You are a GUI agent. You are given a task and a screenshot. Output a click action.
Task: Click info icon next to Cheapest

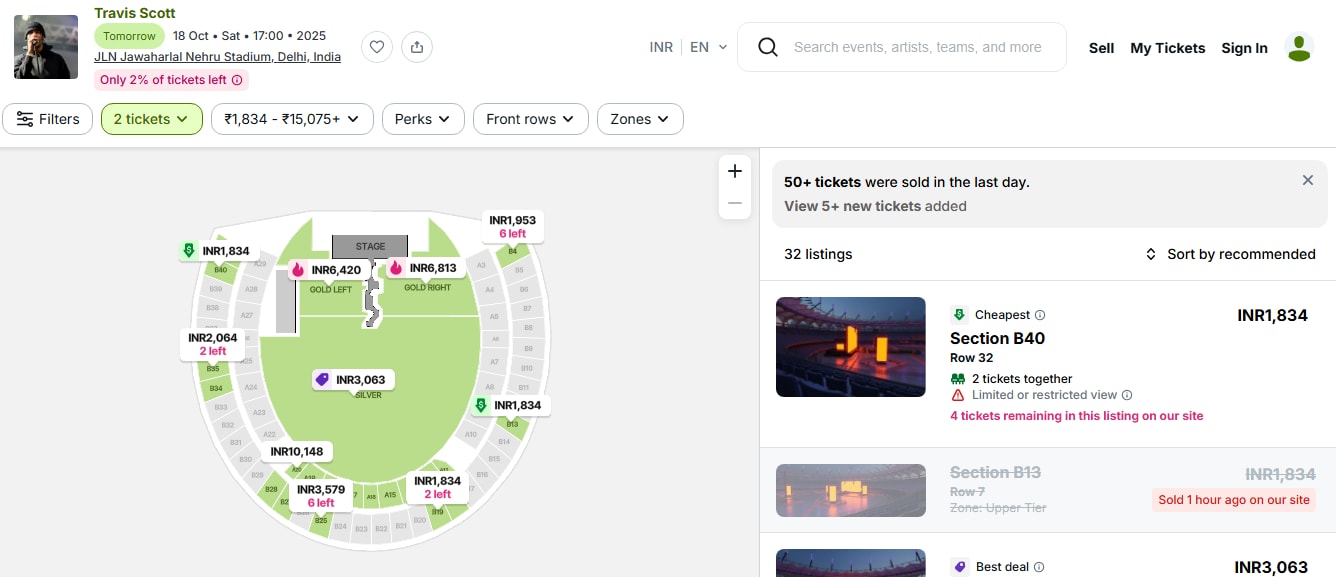pos(1040,315)
